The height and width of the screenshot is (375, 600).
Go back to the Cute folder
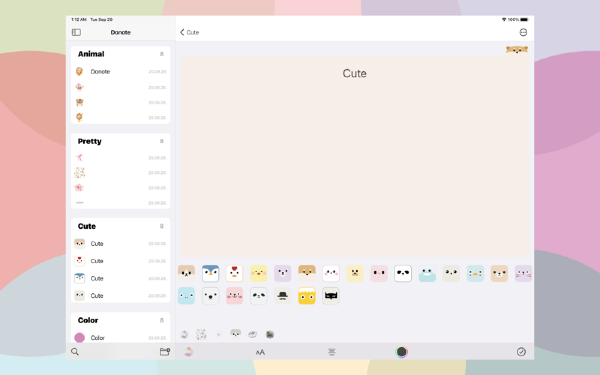point(189,32)
